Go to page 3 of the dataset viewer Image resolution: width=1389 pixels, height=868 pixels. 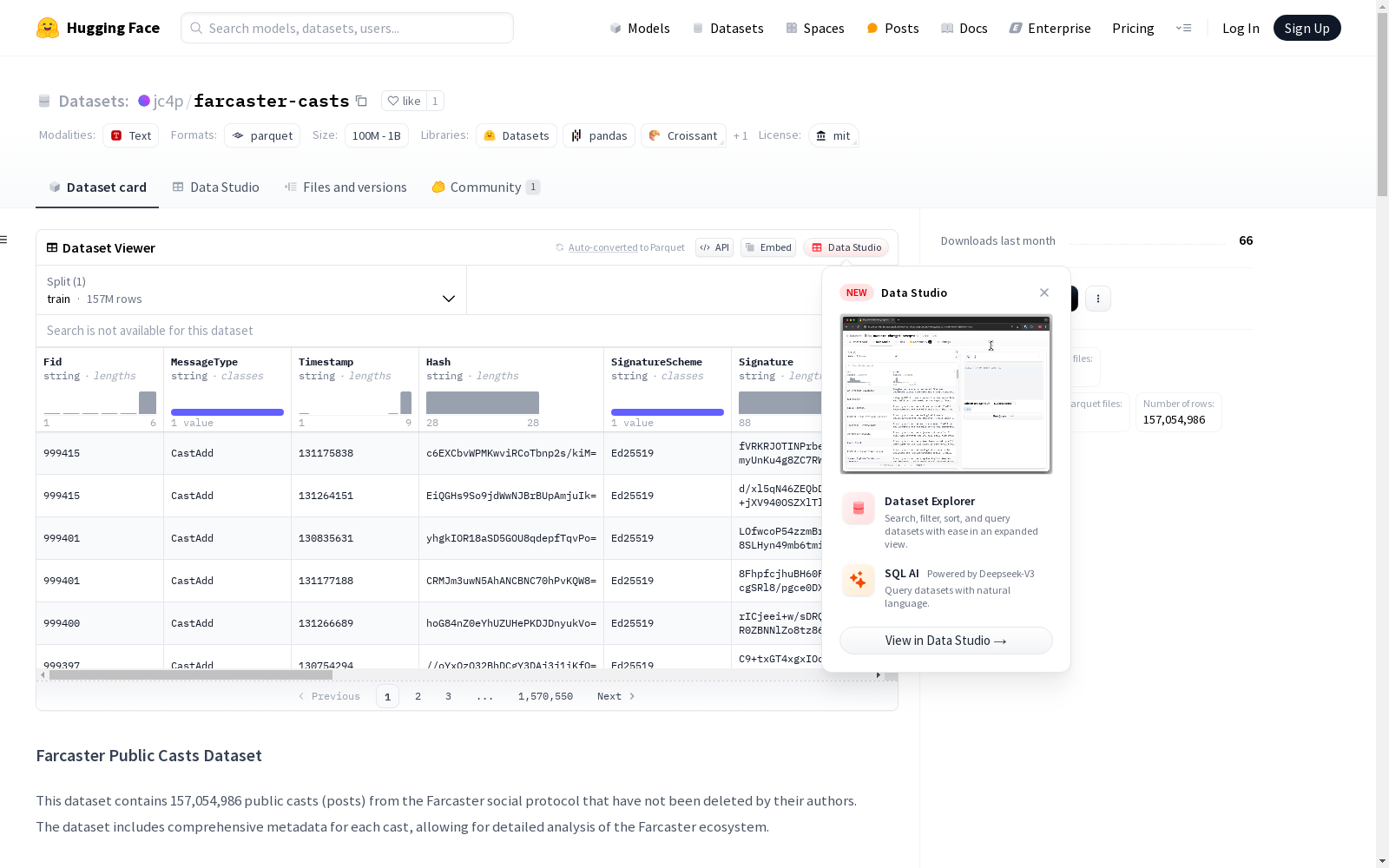point(448,696)
